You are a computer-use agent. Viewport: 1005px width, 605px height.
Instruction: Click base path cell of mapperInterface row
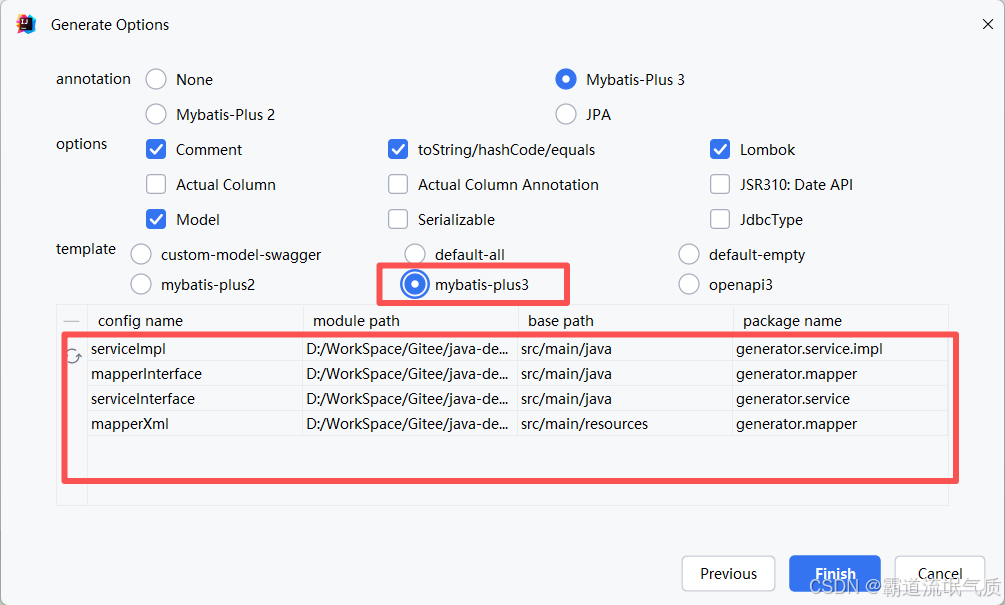[x=625, y=374]
